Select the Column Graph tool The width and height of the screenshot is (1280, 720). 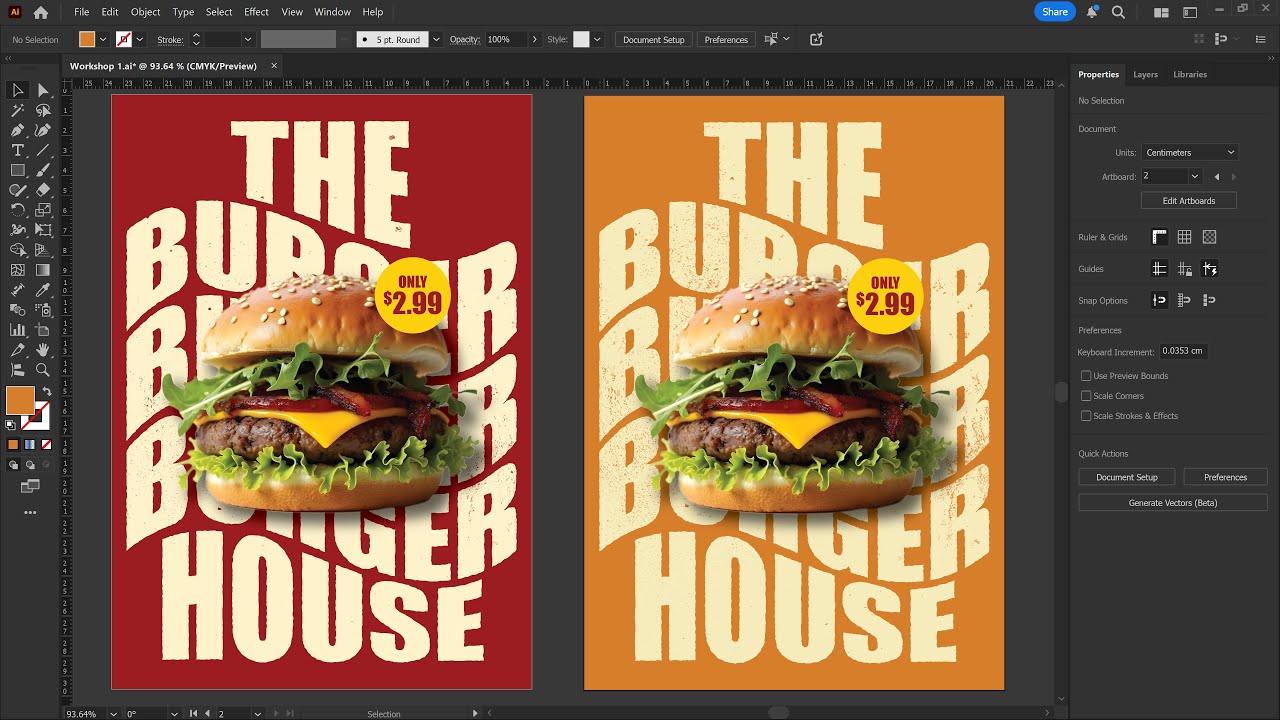pyautogui.click(x=18, y=330)
